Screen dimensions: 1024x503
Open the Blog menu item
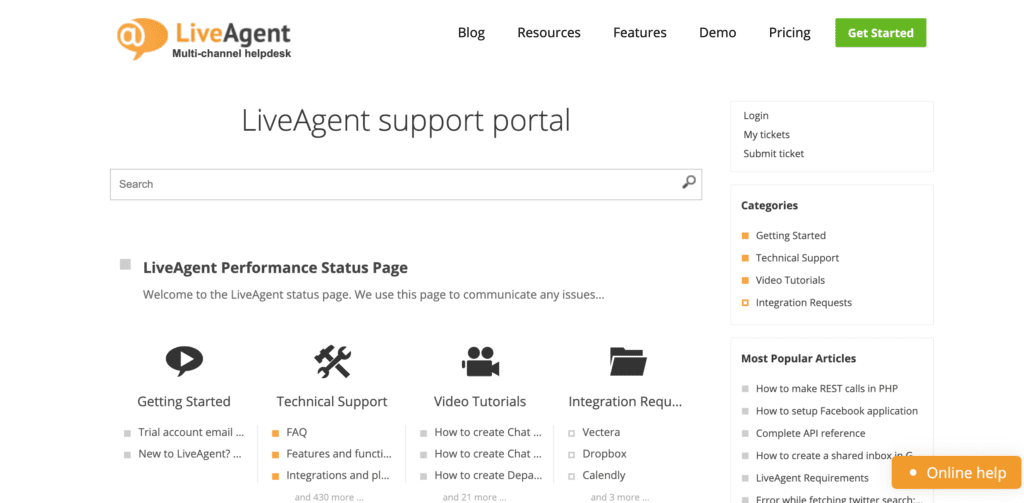(x=472, y=33)
